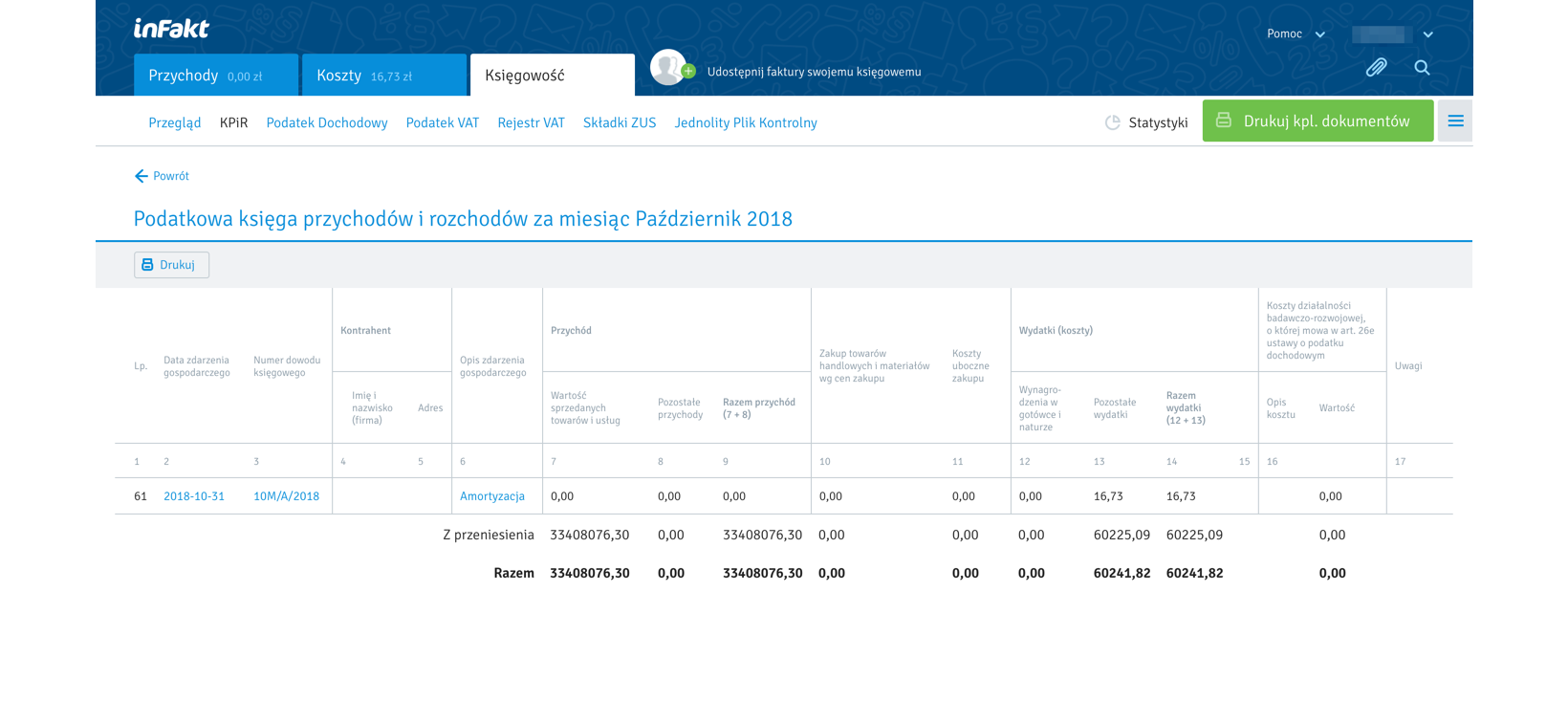This screenshot has height=723, width=1568.
Task: Click the Opis zdarzenia gospodarczego header
Action: coord(493,366)
